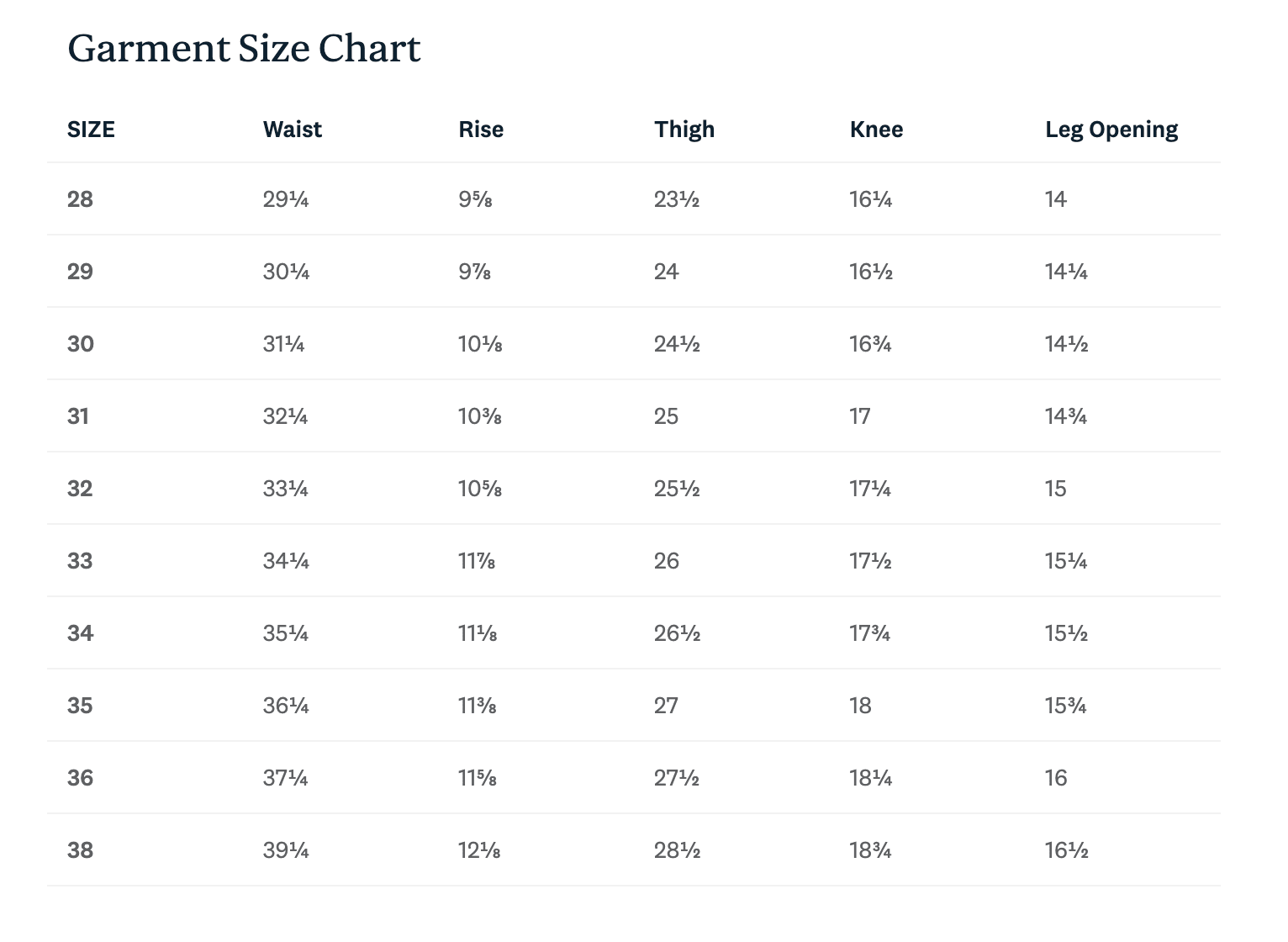Select the size 36 row label
Viewport: 1288px width, 942px height.
click(x=81, y=778)
